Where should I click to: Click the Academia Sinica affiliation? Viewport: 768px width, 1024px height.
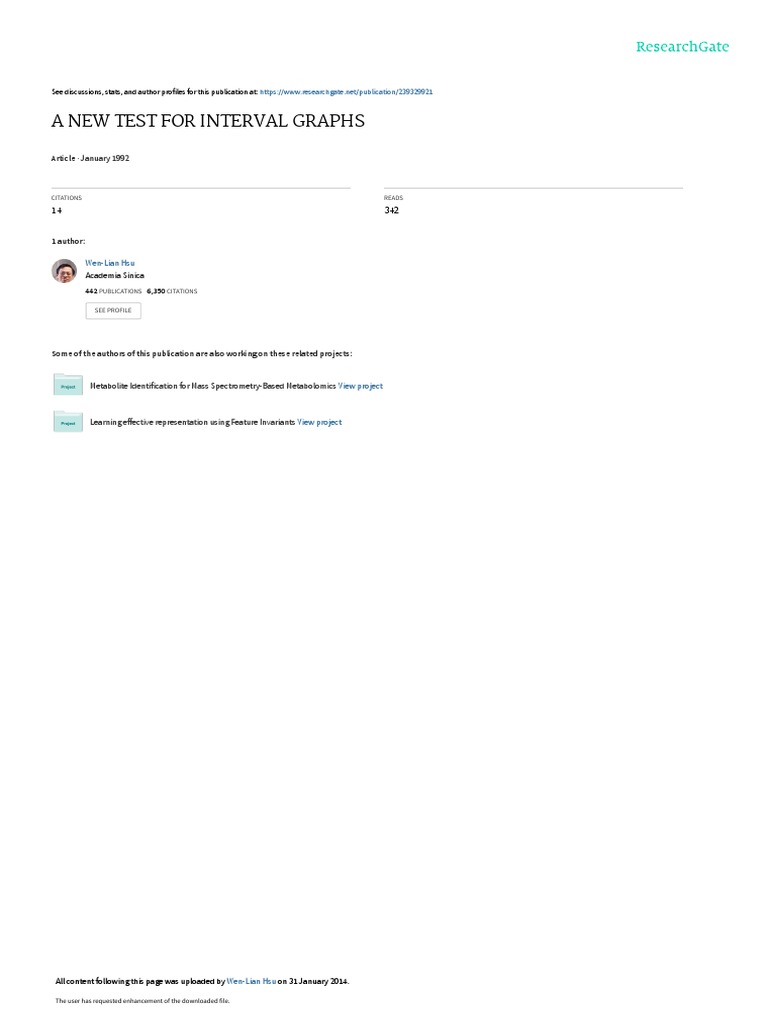click(x=114, y=276)
